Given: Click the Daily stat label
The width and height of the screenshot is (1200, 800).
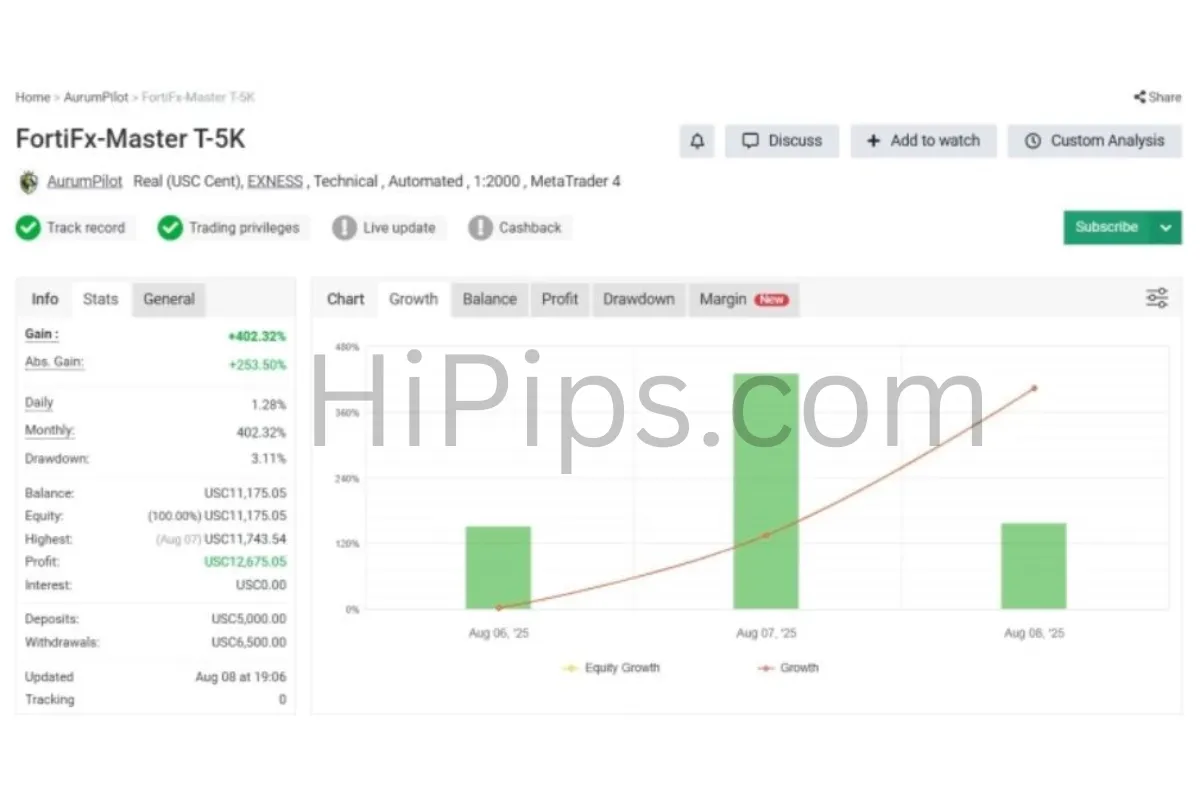Looking at the screenshot, I should (x=39, y=403).
